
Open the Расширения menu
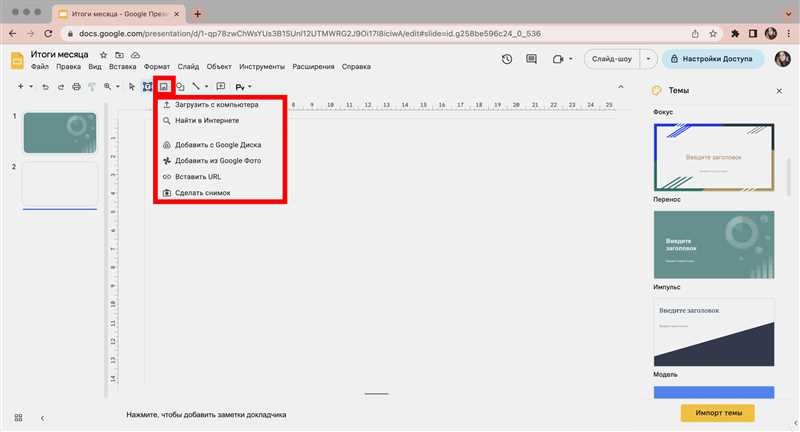pos(313,67)
